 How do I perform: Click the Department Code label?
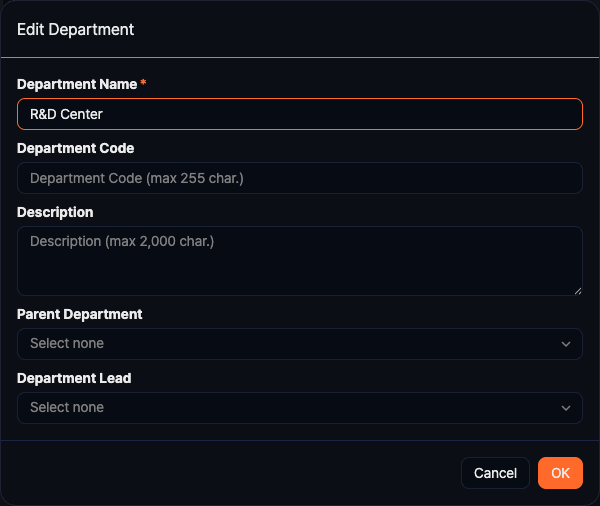click(x=76, y=148)
